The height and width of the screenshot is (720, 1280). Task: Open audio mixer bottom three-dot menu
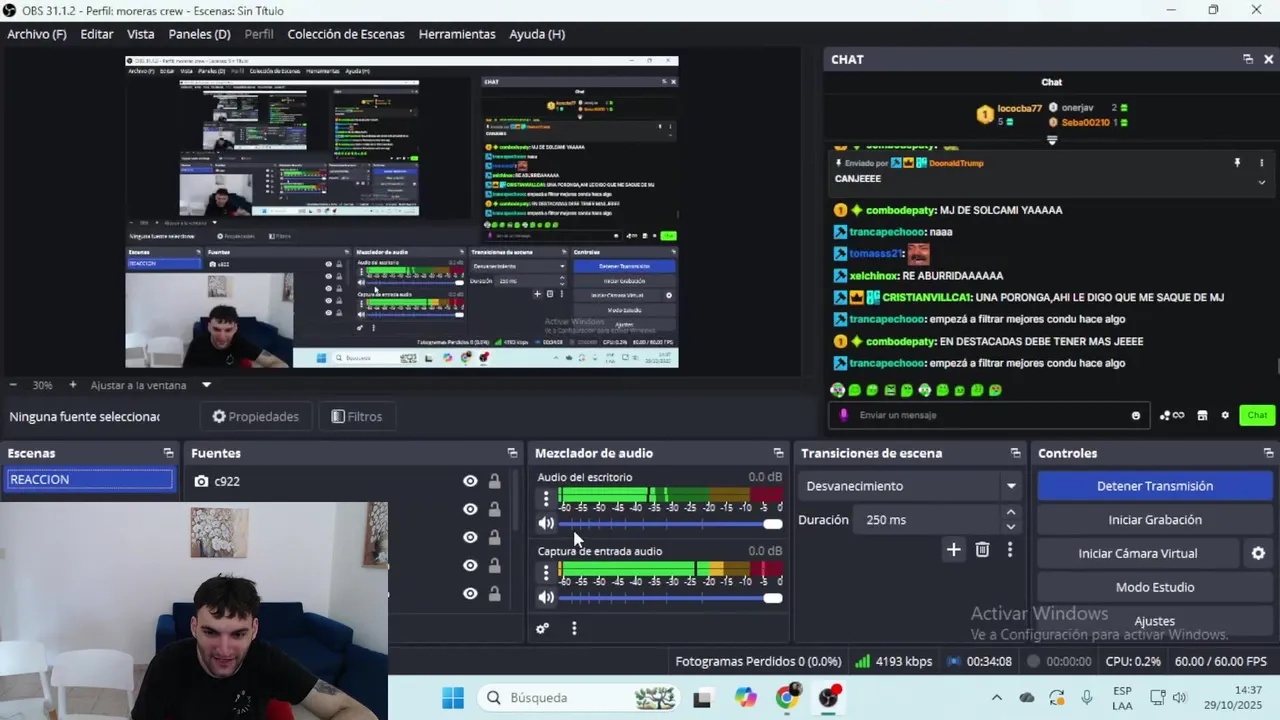pyautogui.click(x=574, y=629)
